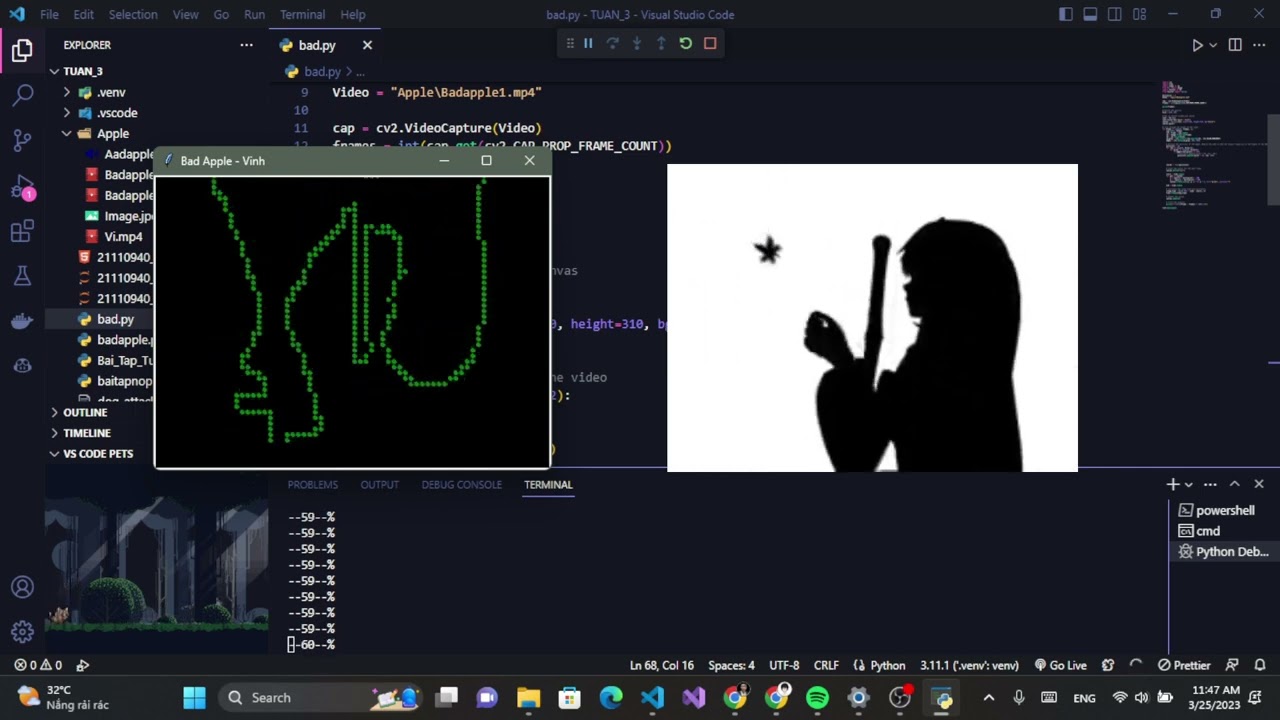Collapse the TUAN_3 root folder

83,71
